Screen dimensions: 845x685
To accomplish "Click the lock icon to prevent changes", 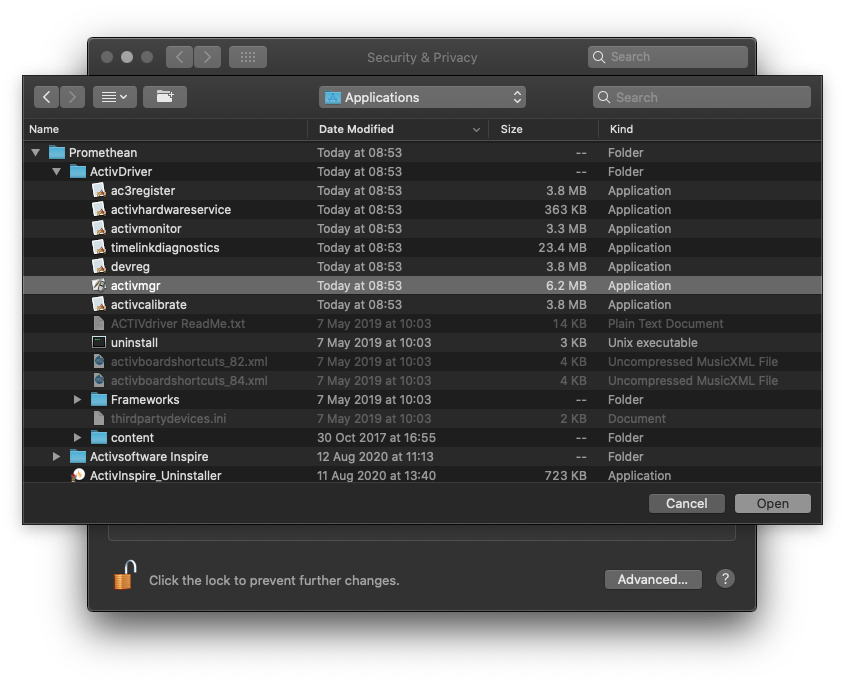I will (x=124, y=577).
